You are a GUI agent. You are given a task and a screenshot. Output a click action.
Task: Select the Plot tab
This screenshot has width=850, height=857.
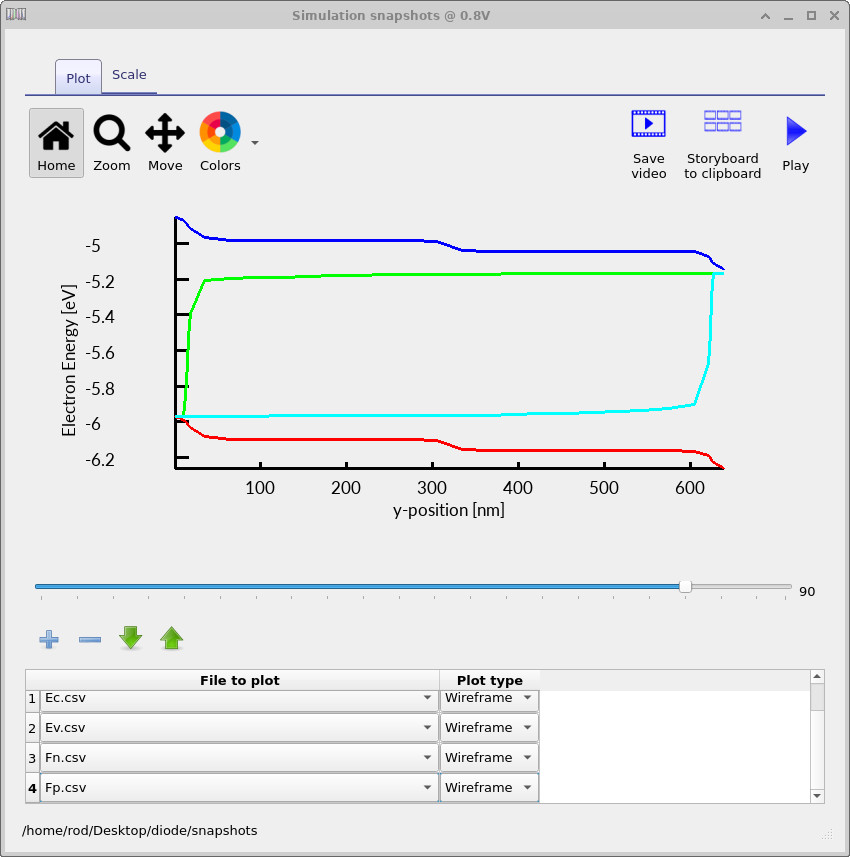coord(78,78)
